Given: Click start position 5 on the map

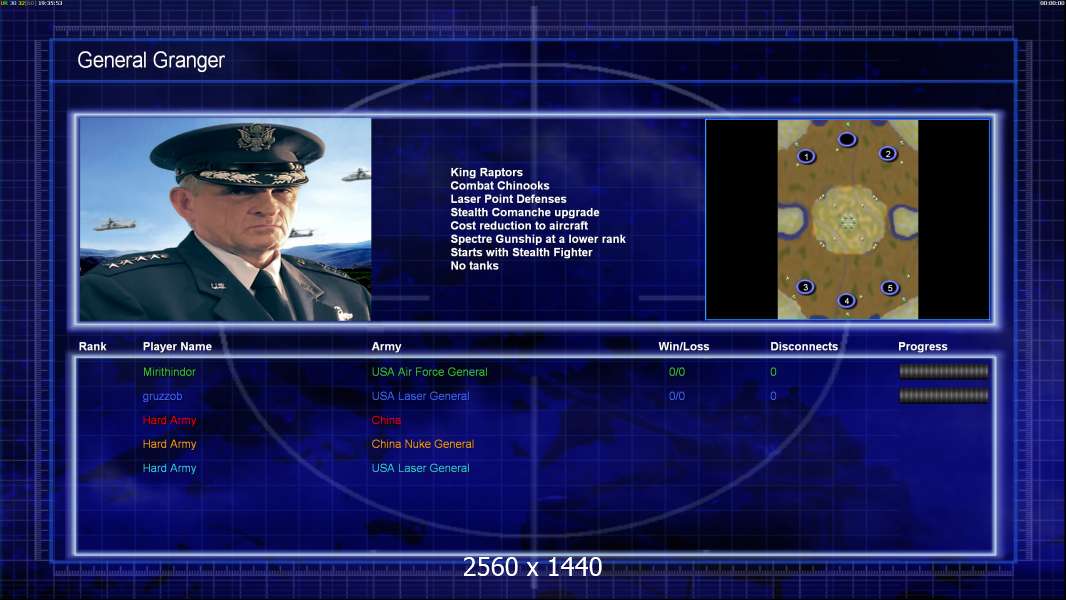Looking at the screenshot, I should pyautogui.click(x=890, y=287).
